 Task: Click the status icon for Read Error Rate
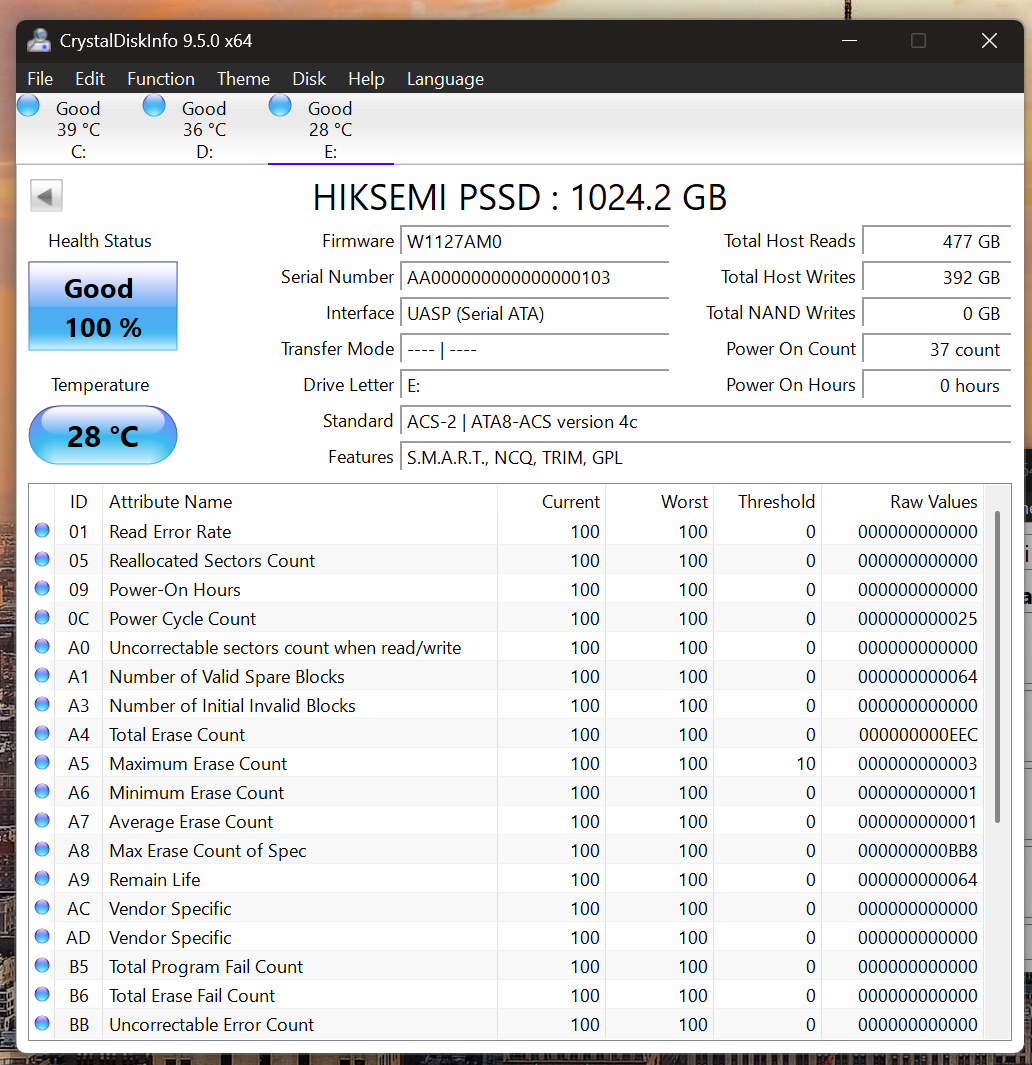click(x=42, y=530)
